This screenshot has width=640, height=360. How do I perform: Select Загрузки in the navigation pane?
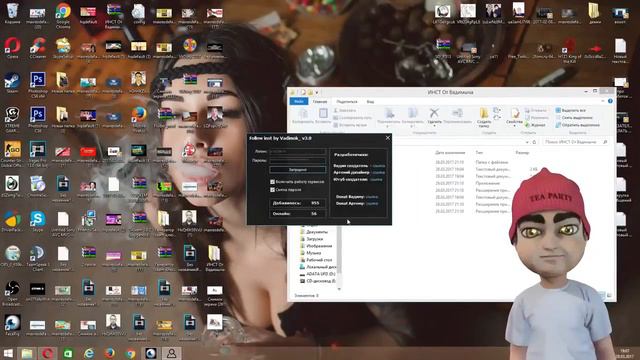point(314,239)
